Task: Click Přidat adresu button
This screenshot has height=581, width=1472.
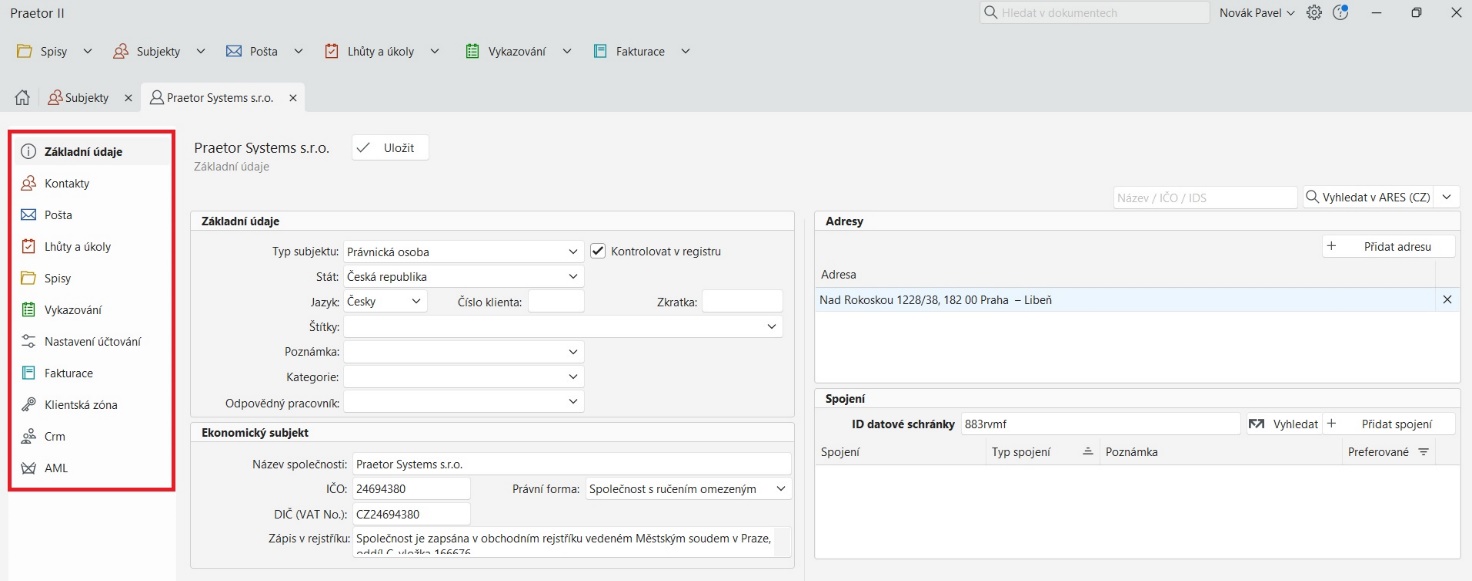Action: [x=1388, y=246]
